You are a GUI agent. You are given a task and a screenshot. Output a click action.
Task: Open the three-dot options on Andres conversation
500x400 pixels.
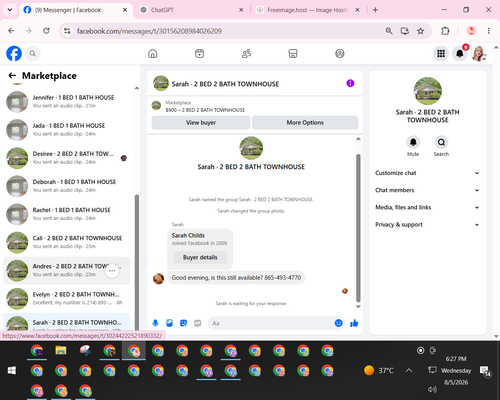point(112,270)
